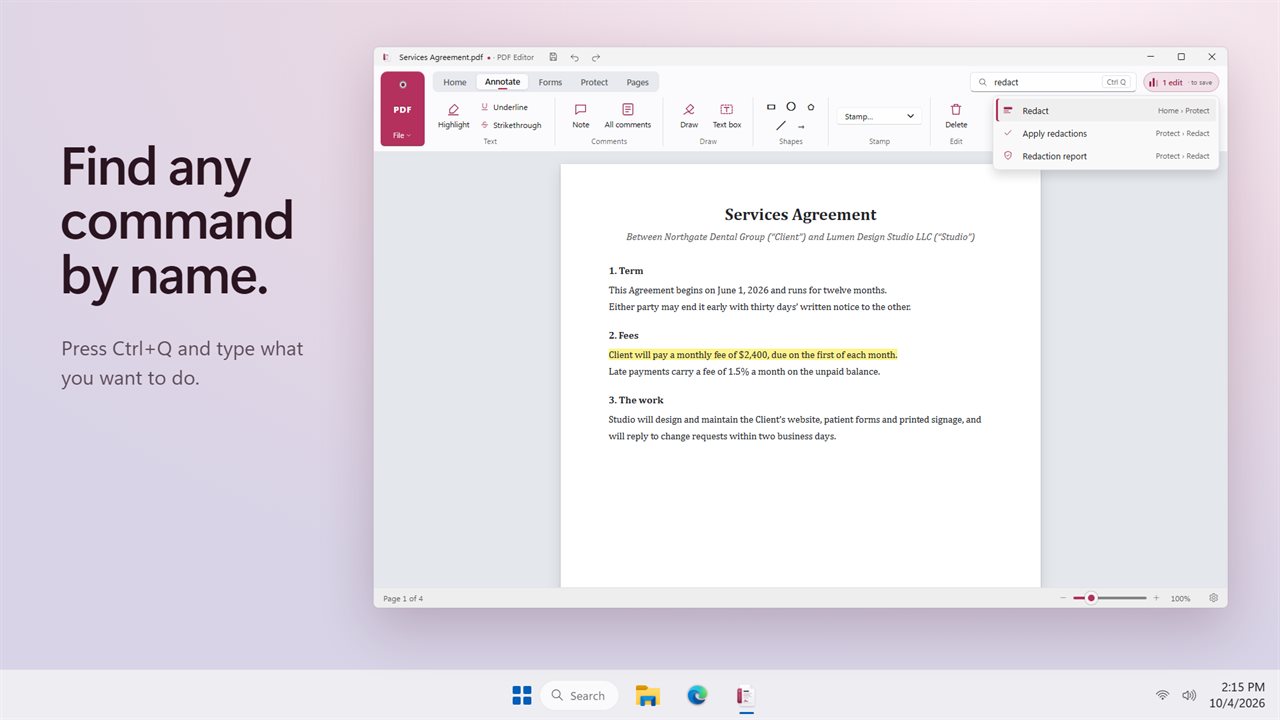The height and width of the screenshot is (720, 1280).
Task: Select the Draw tool
Action: pyautogui.click(x=689, y=116)
